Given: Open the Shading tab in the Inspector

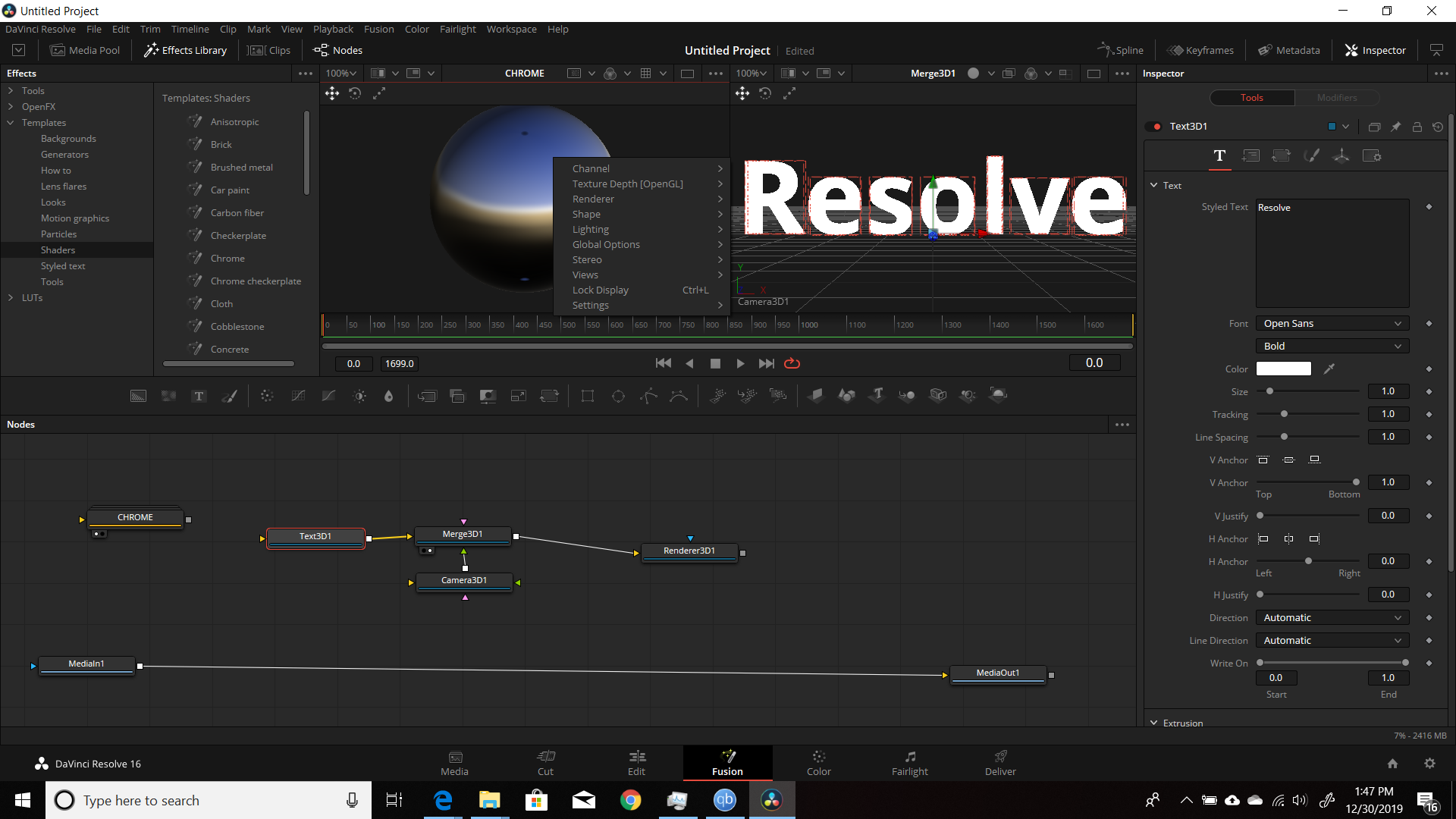Looking at the screenshot, I should [x=1311, y=155].
